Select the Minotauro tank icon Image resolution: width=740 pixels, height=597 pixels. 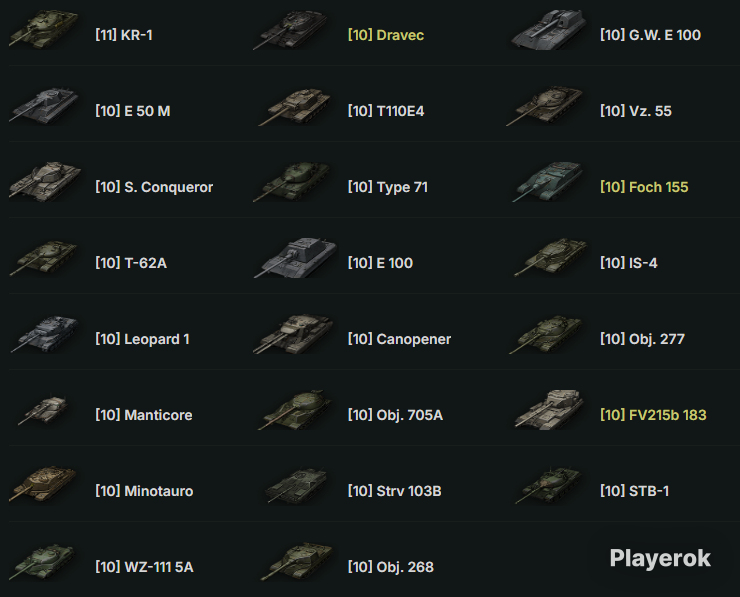(42, 484)
